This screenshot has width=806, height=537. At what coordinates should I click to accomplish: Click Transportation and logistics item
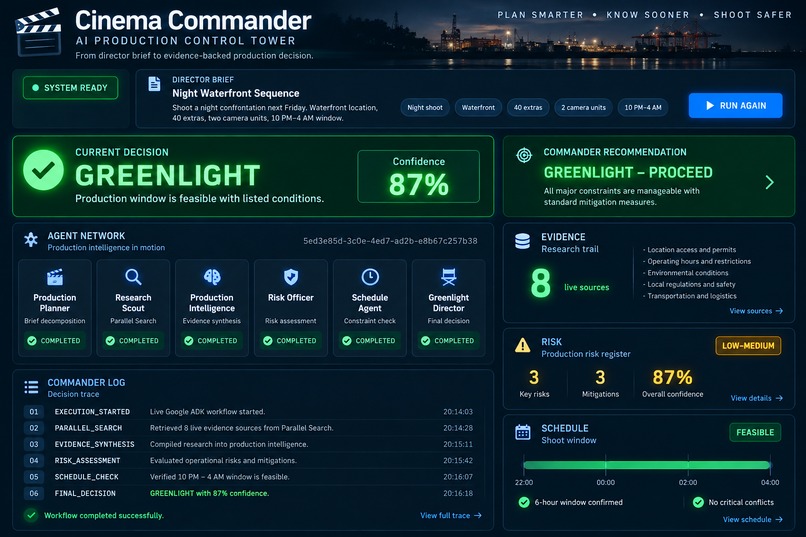click(691, 296)
